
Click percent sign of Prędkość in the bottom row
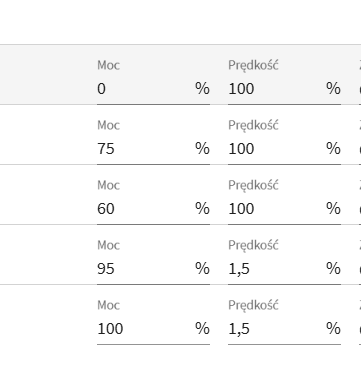[333, 329]
